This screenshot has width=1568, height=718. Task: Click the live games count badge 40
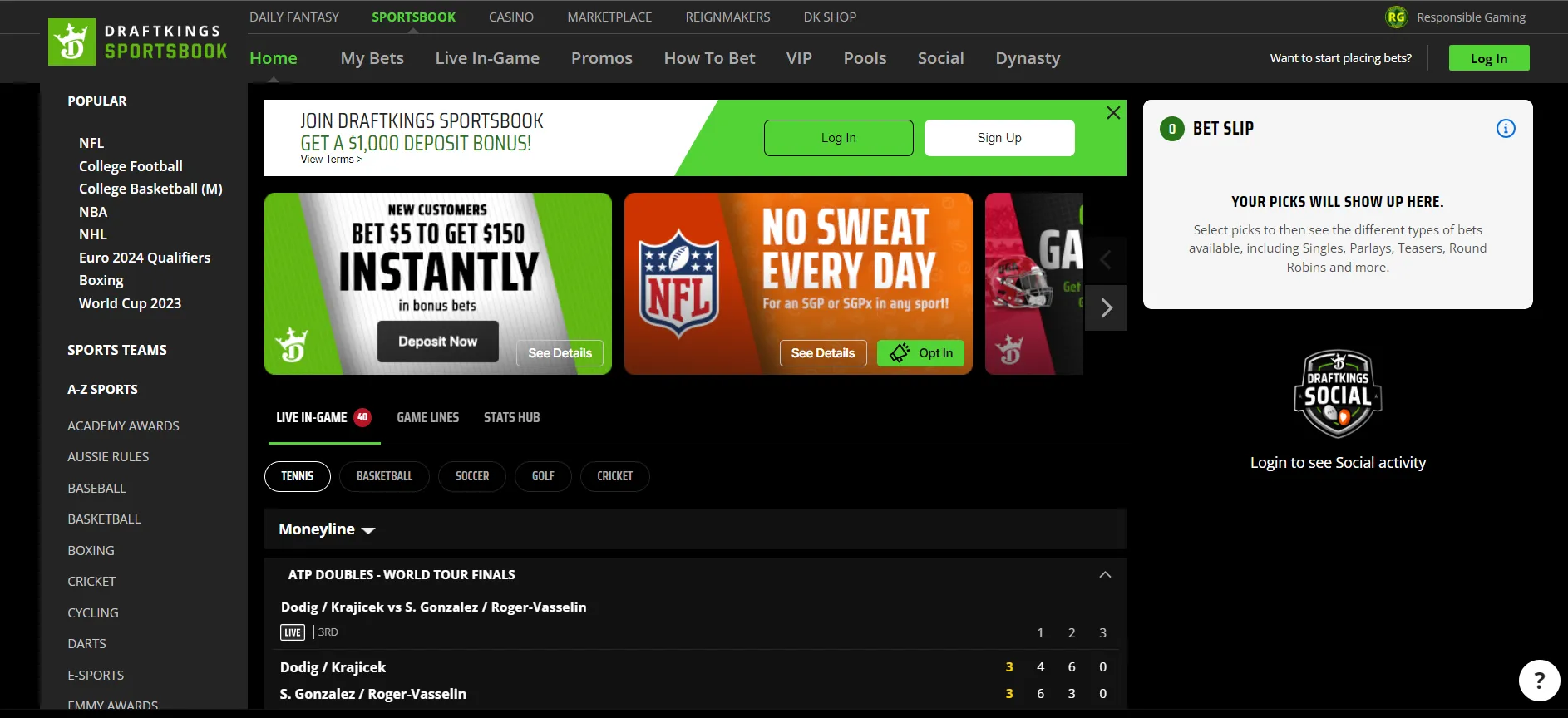[362, 417]
